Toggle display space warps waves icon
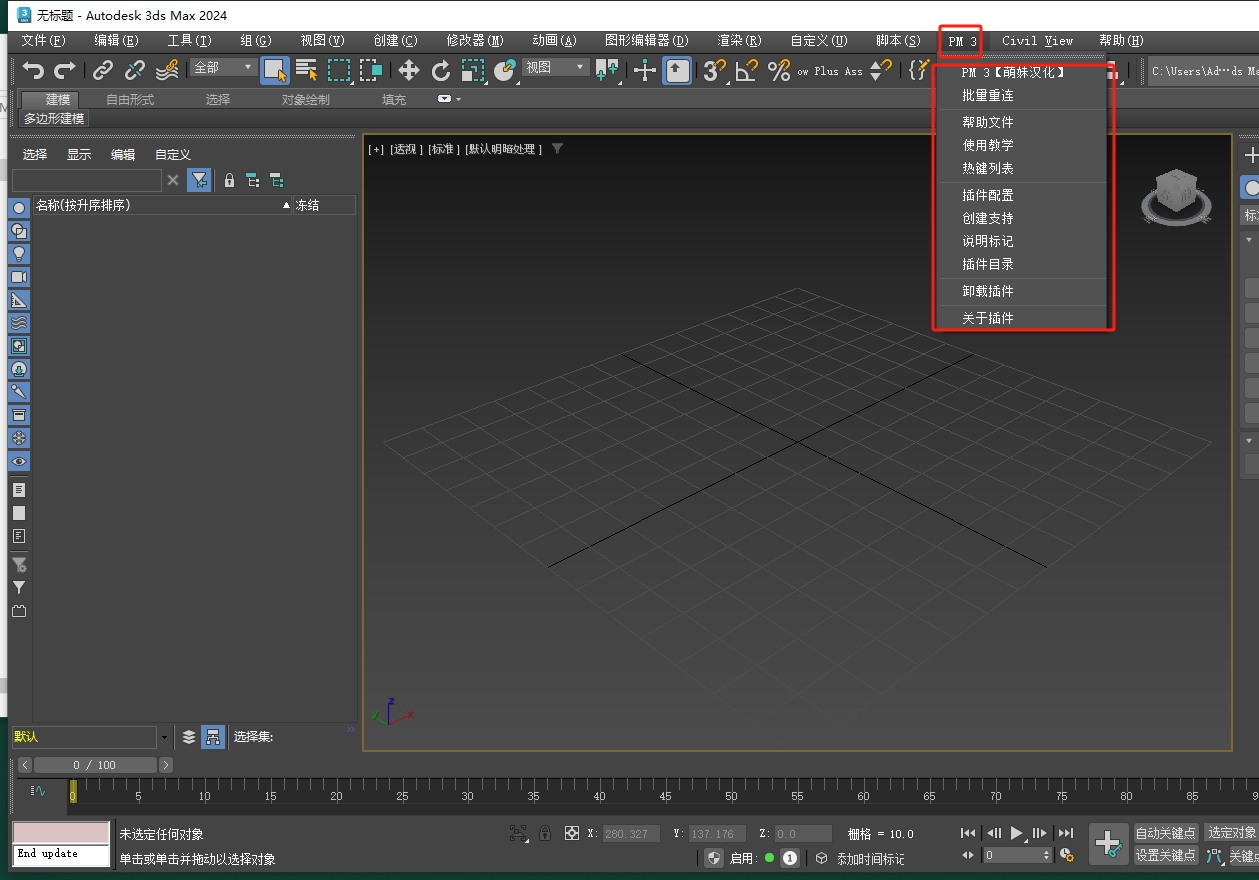This screenshot has height=880, width=1259. [19, 322]
